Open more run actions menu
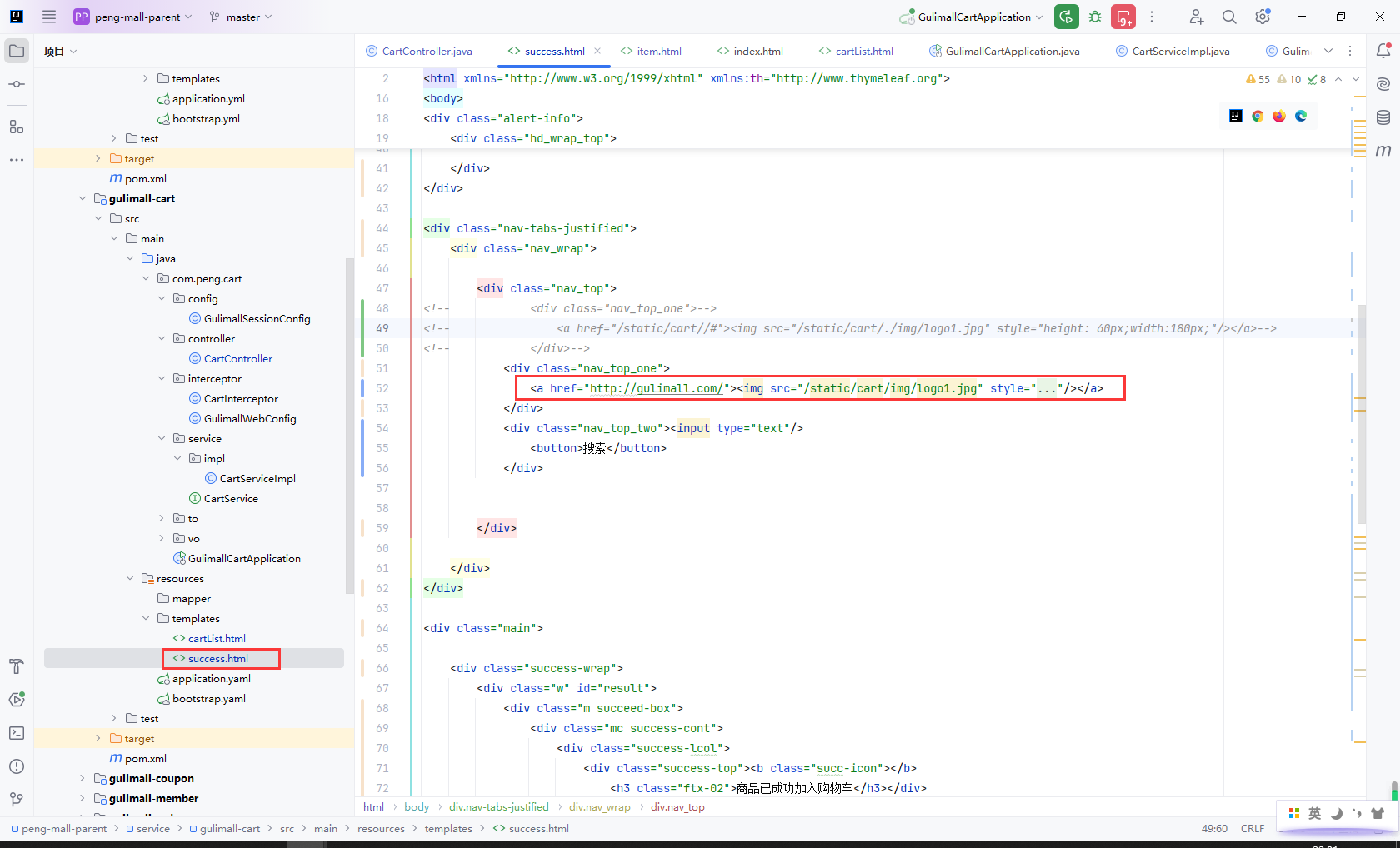Image resolution: width=1400 pixels, height=848 pixels. coord(1152,17)
